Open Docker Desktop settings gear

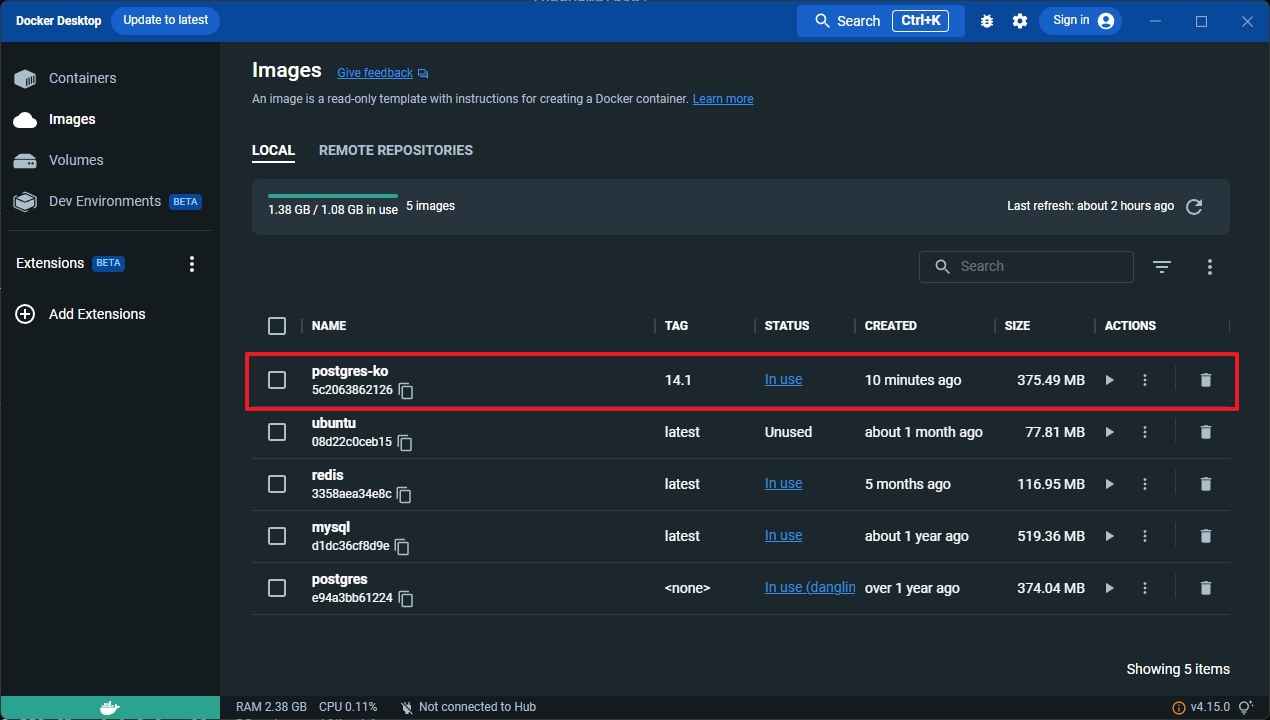click(1020, 21)
